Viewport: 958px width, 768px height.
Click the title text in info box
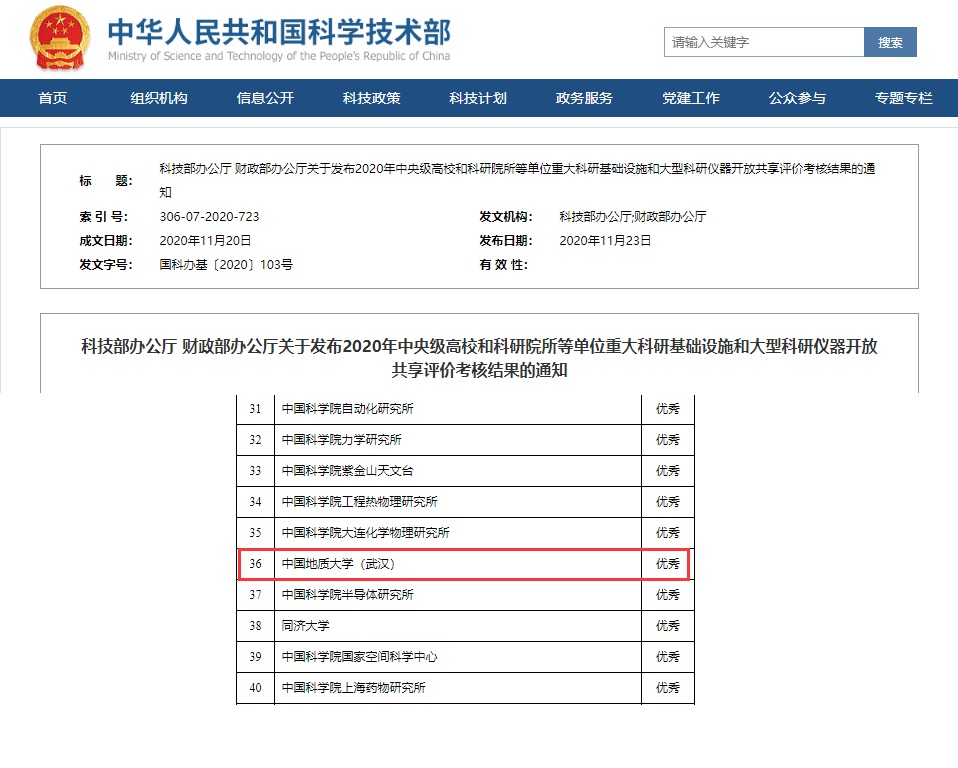click(x=517, y=180)
